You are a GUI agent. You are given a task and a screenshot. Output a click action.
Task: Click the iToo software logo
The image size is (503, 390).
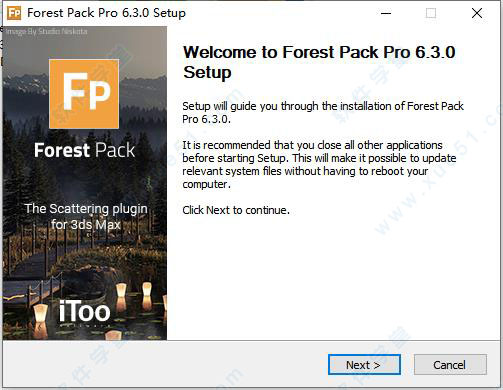pos(85,313)
